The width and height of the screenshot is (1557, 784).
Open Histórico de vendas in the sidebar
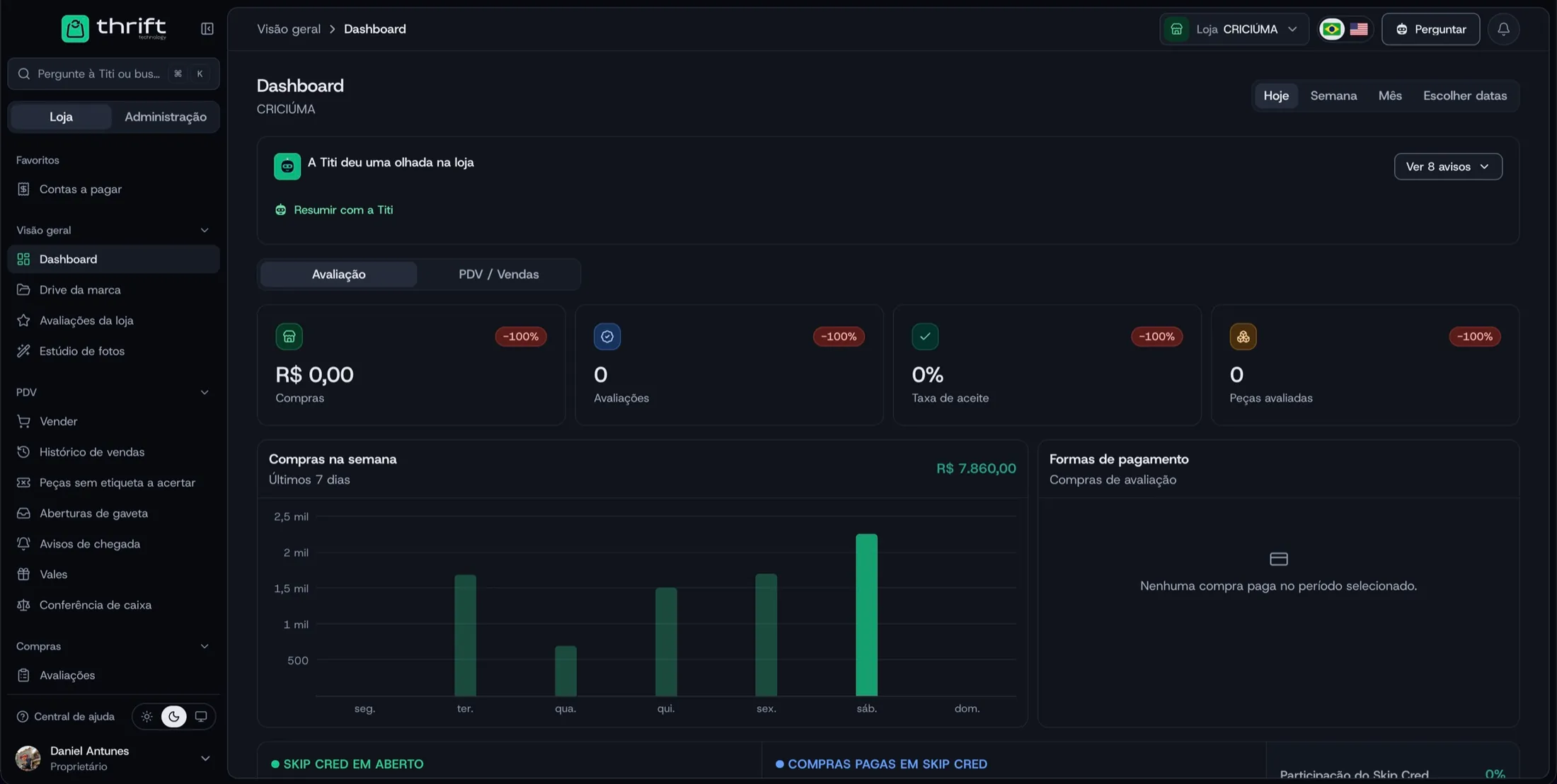[113, 452]
